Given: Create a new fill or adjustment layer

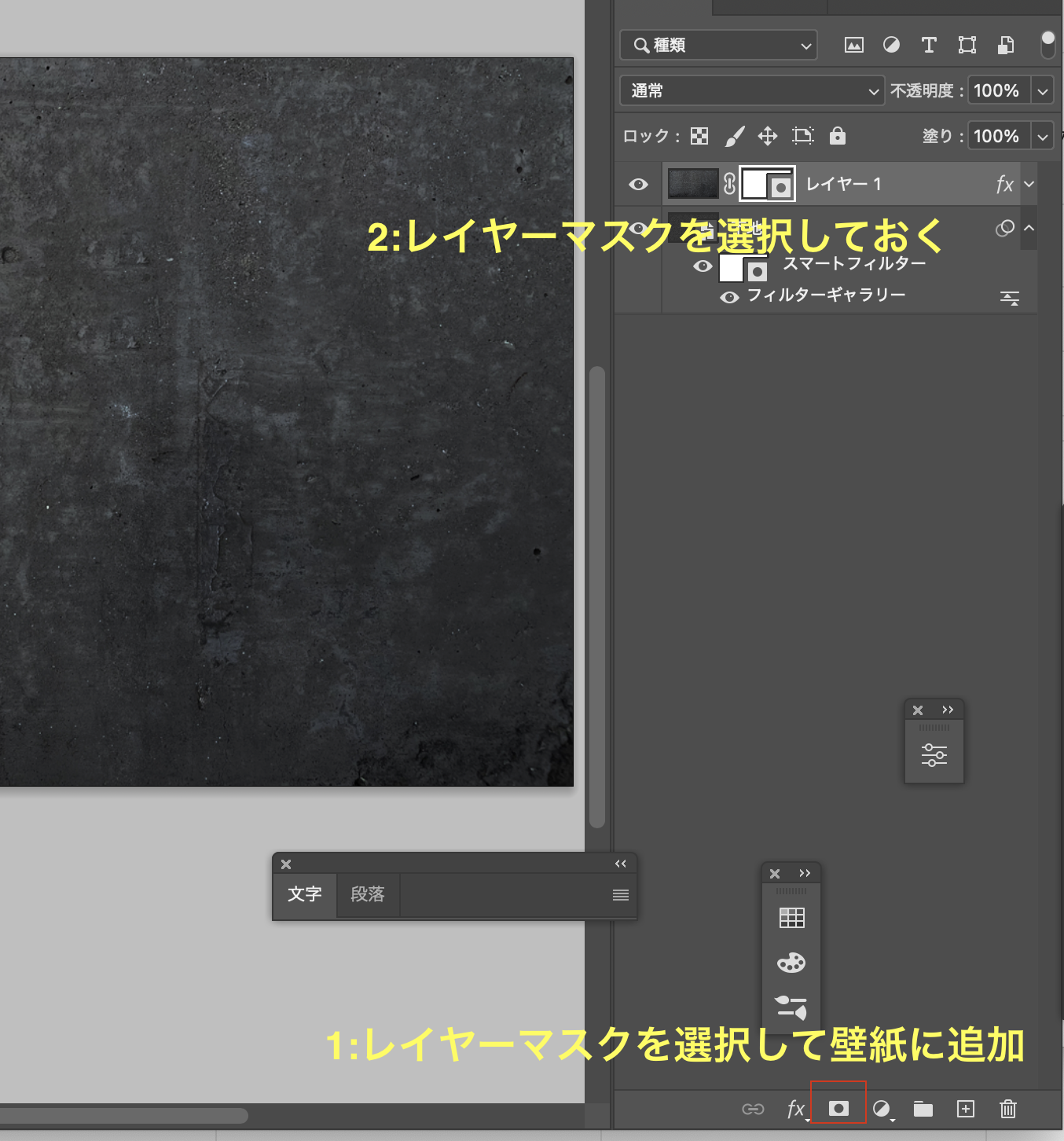Looking at the screenshot, I should pos(882,1109).
